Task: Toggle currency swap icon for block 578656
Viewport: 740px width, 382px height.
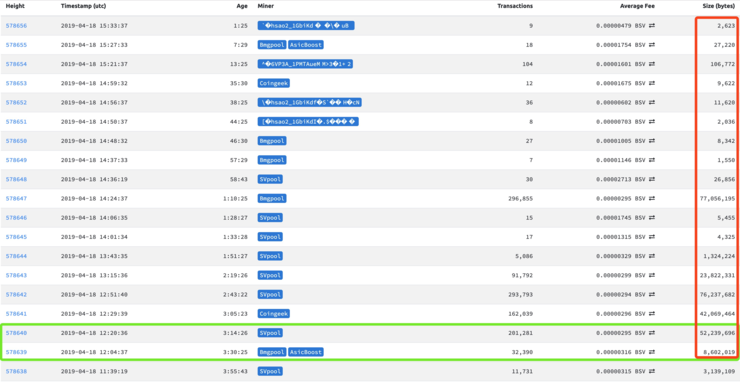Action: [x=652, y=25]
